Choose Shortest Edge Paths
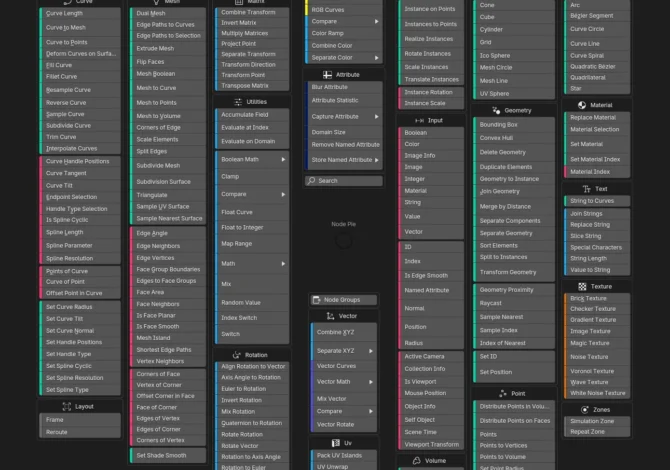The height and width of the screenshot is (470, 670). [x=168, y=350]
